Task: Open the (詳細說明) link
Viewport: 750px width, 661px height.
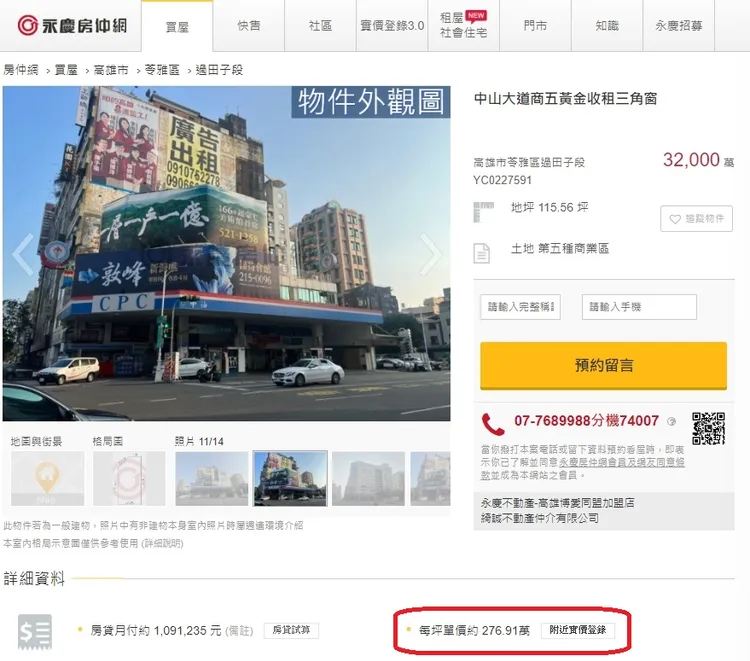Action: point(163,543)
